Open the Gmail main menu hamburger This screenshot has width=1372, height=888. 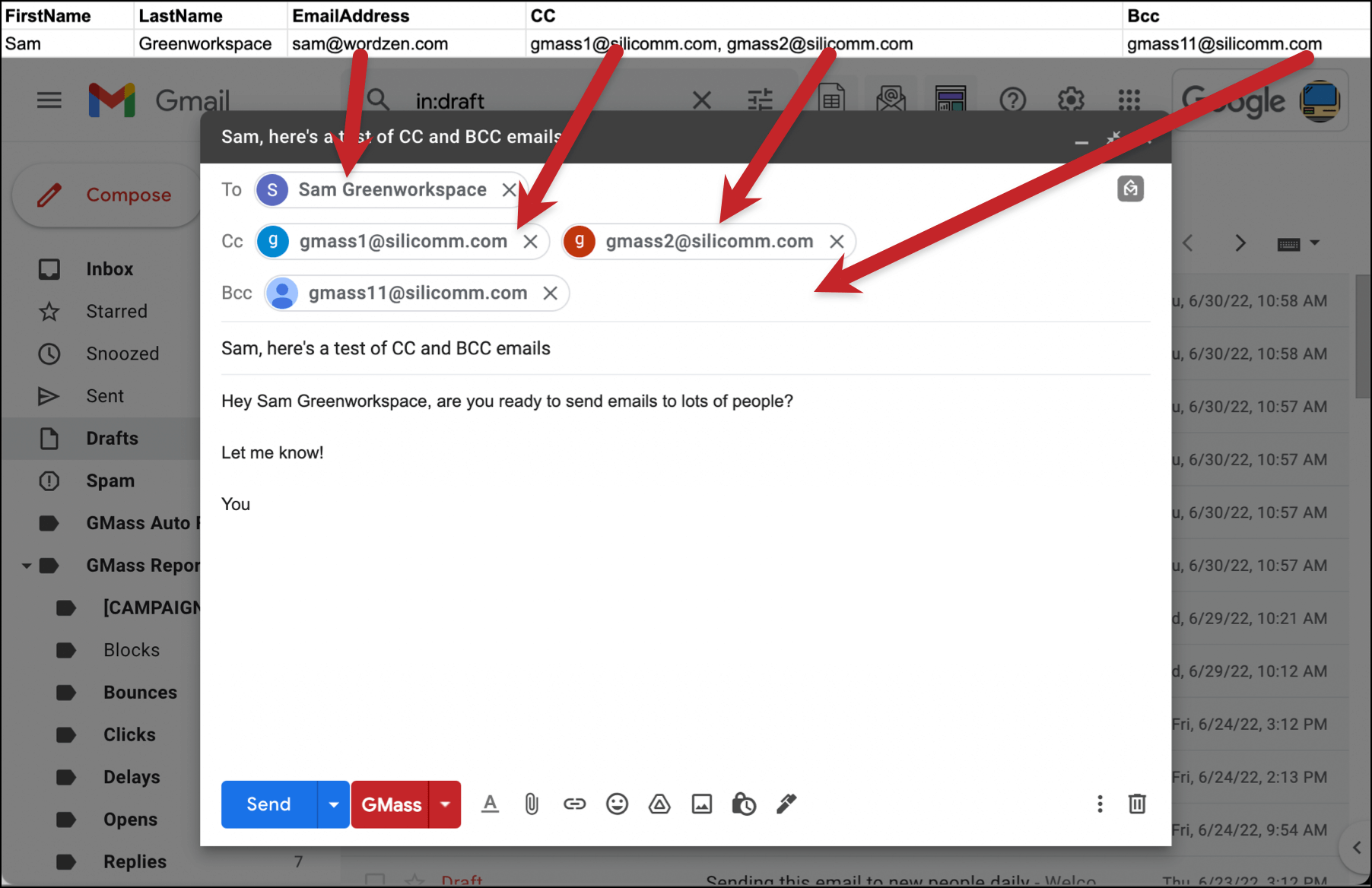(x=49, y=100)
